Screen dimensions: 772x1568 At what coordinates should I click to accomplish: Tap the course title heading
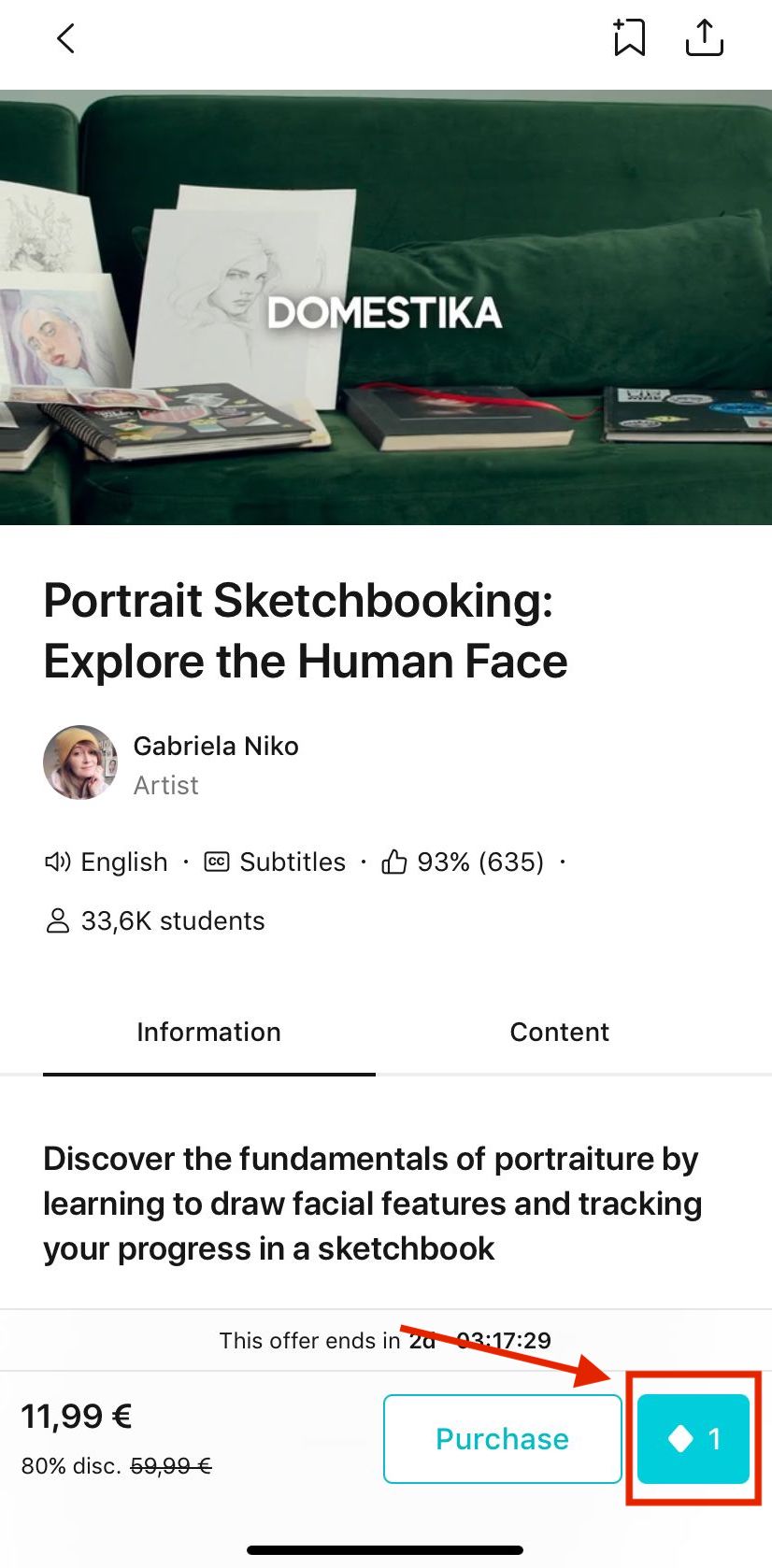click(x=306, y=631)
